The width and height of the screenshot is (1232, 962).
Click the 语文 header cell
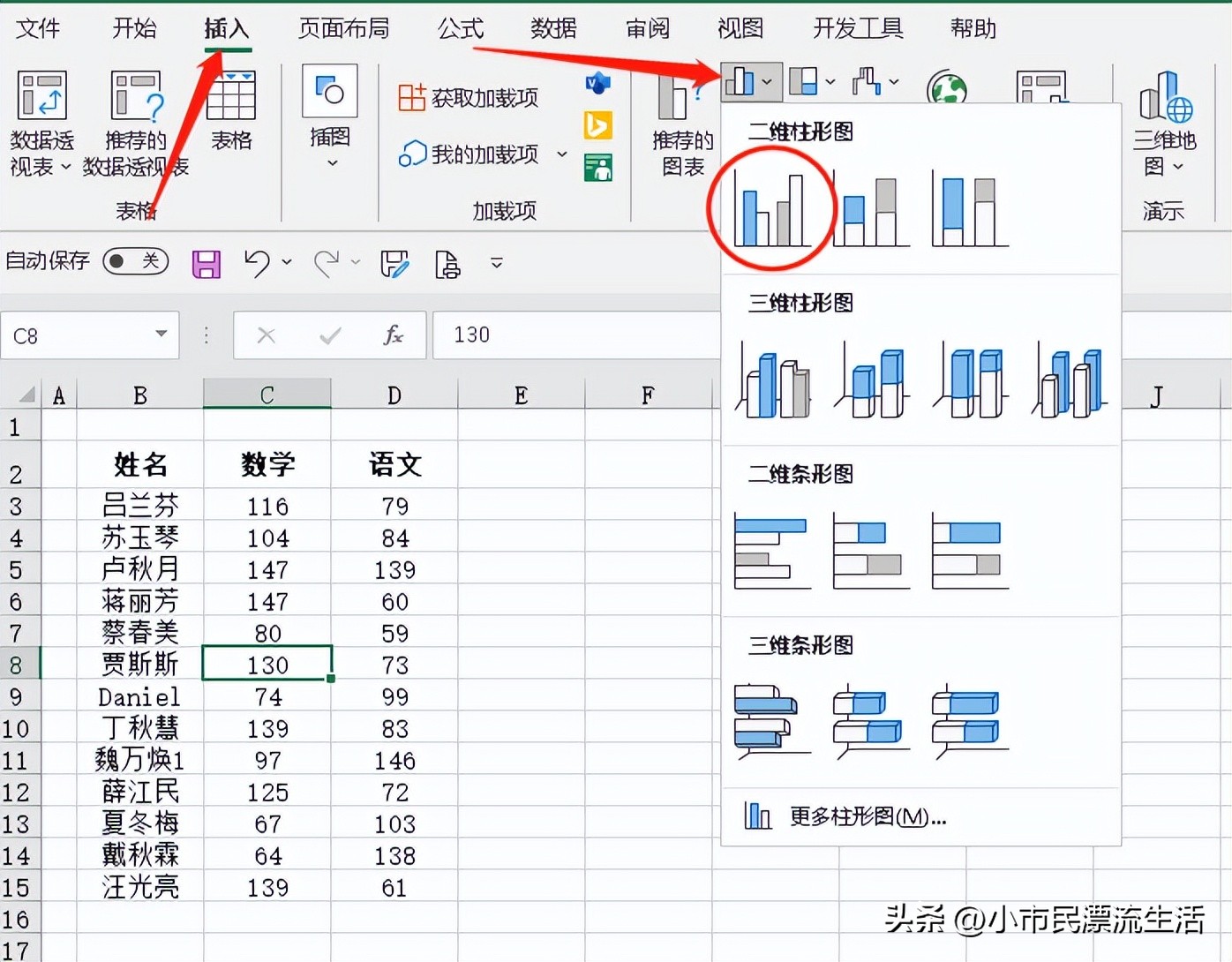394,464
